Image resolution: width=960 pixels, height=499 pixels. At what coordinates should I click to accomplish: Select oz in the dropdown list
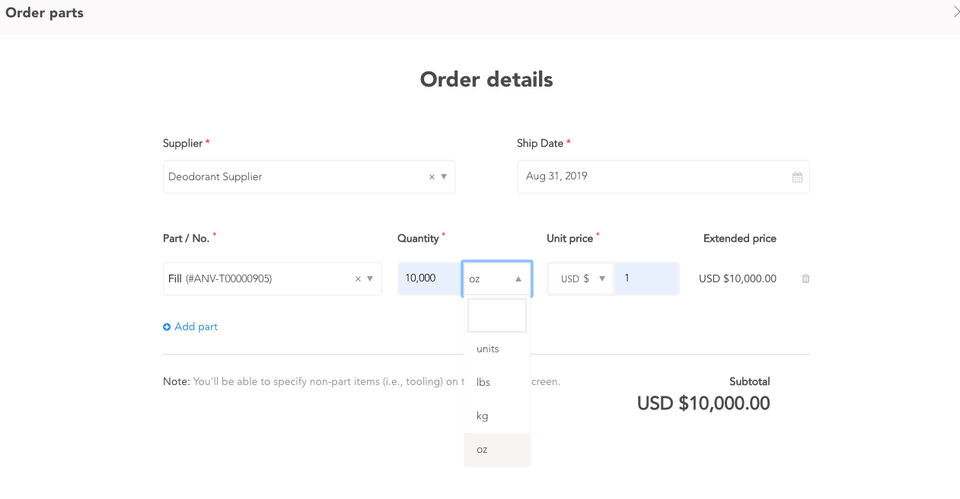click(482, 450)
